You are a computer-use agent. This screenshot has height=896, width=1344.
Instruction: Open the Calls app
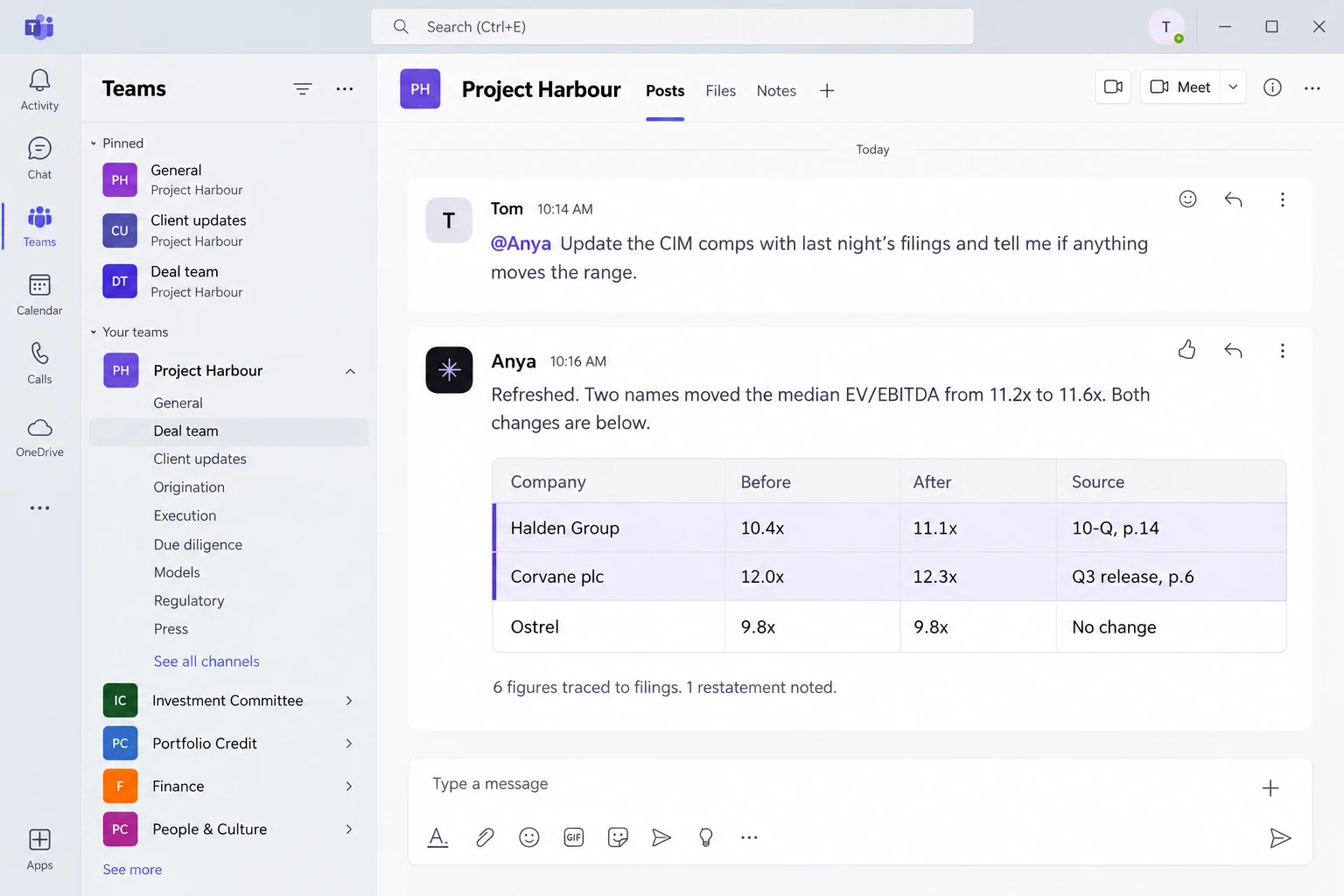pos(39,363)
